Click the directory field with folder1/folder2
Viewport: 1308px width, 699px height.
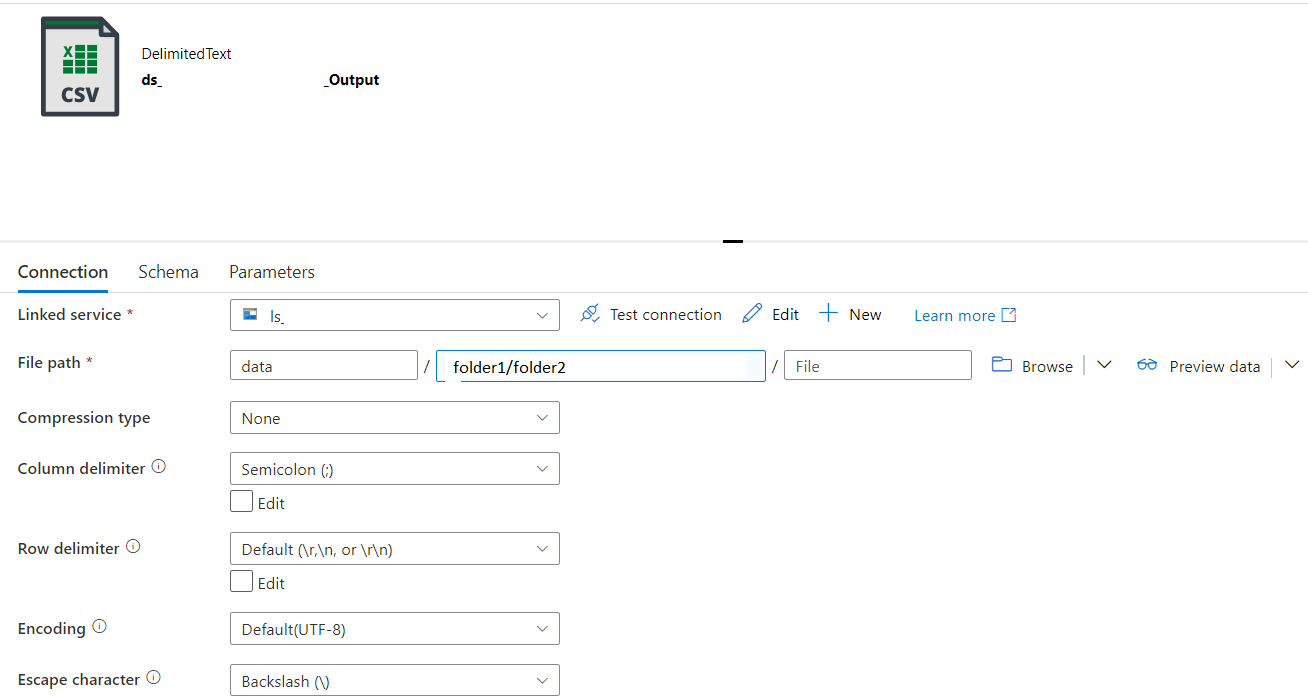[601, 366]
